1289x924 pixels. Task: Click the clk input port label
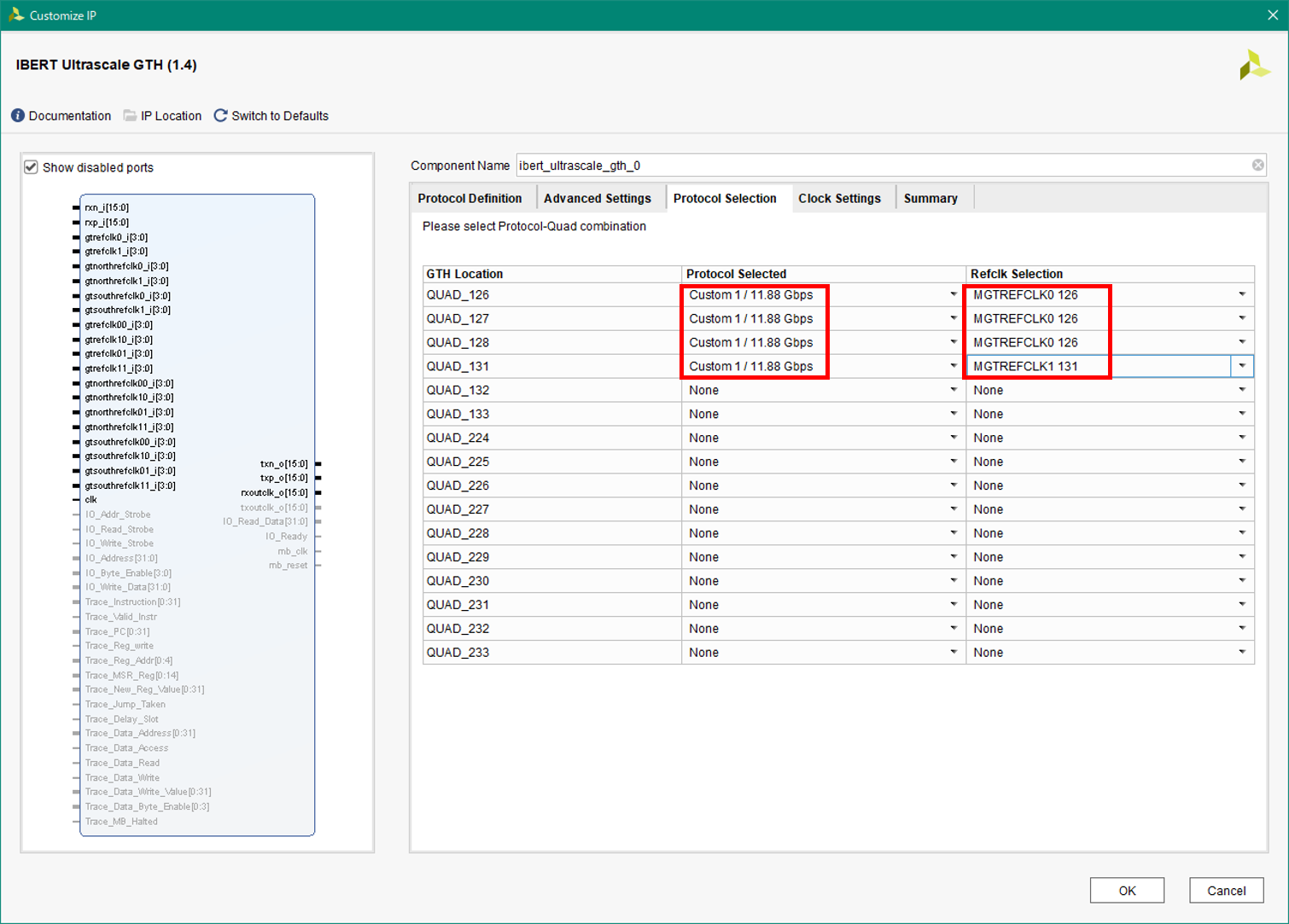pos(90,500)
